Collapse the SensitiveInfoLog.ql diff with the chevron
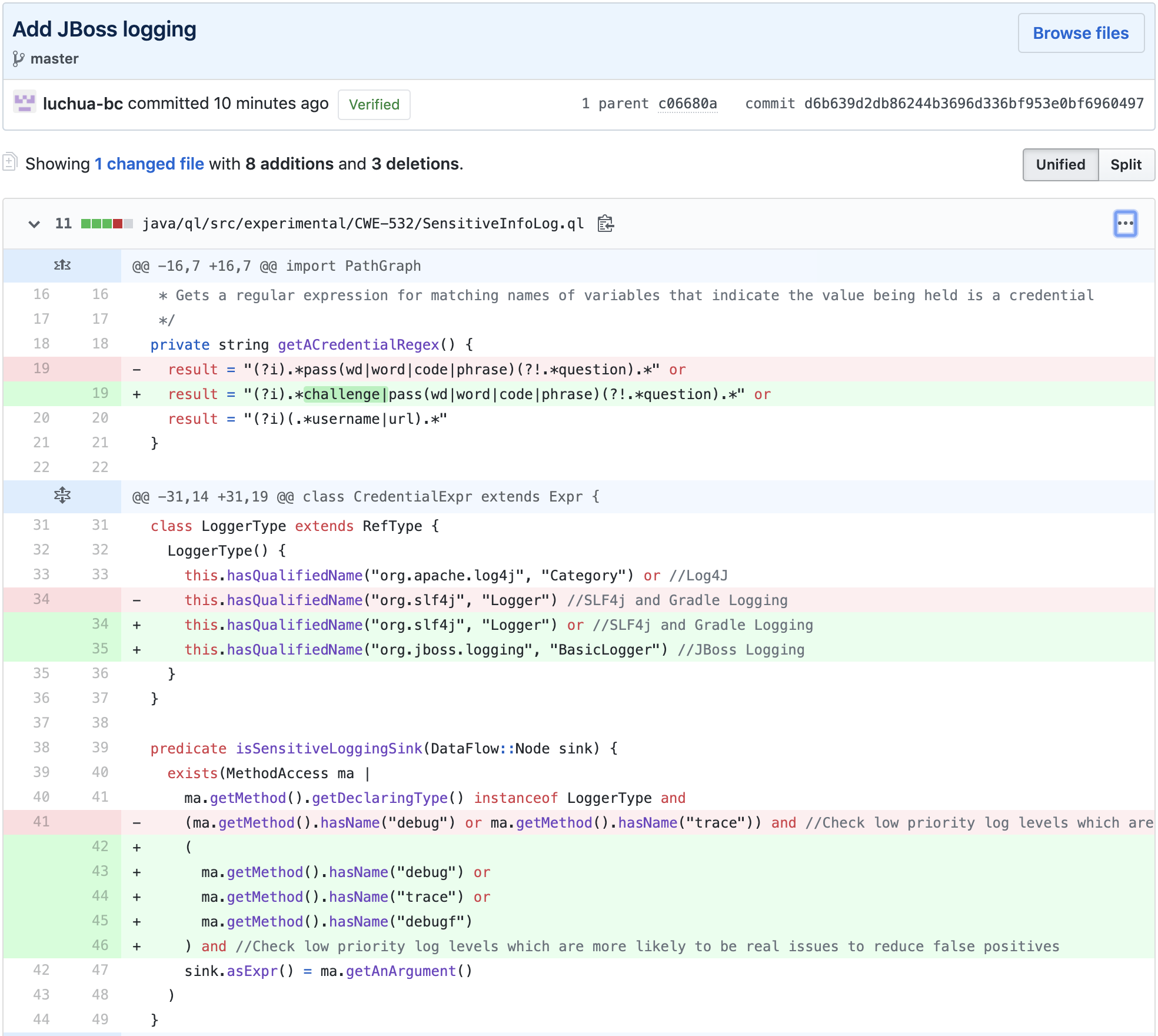This screenshot has height=1036, width=1158. click(34, 224)
